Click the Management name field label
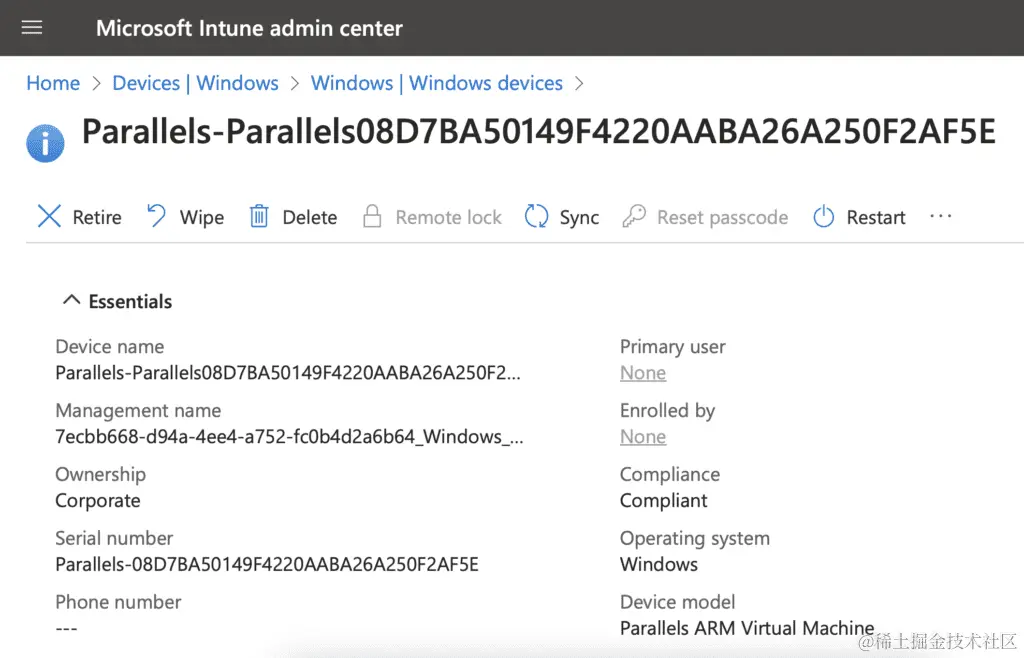This screenshot has width=1024, height=658. pyautogui.click(x=138, y=411)
